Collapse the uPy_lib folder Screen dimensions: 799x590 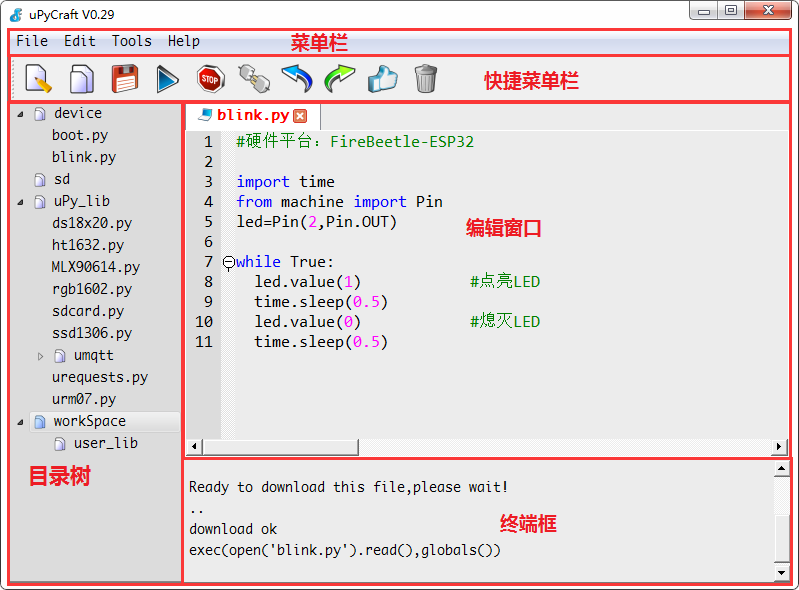[20, 202]
